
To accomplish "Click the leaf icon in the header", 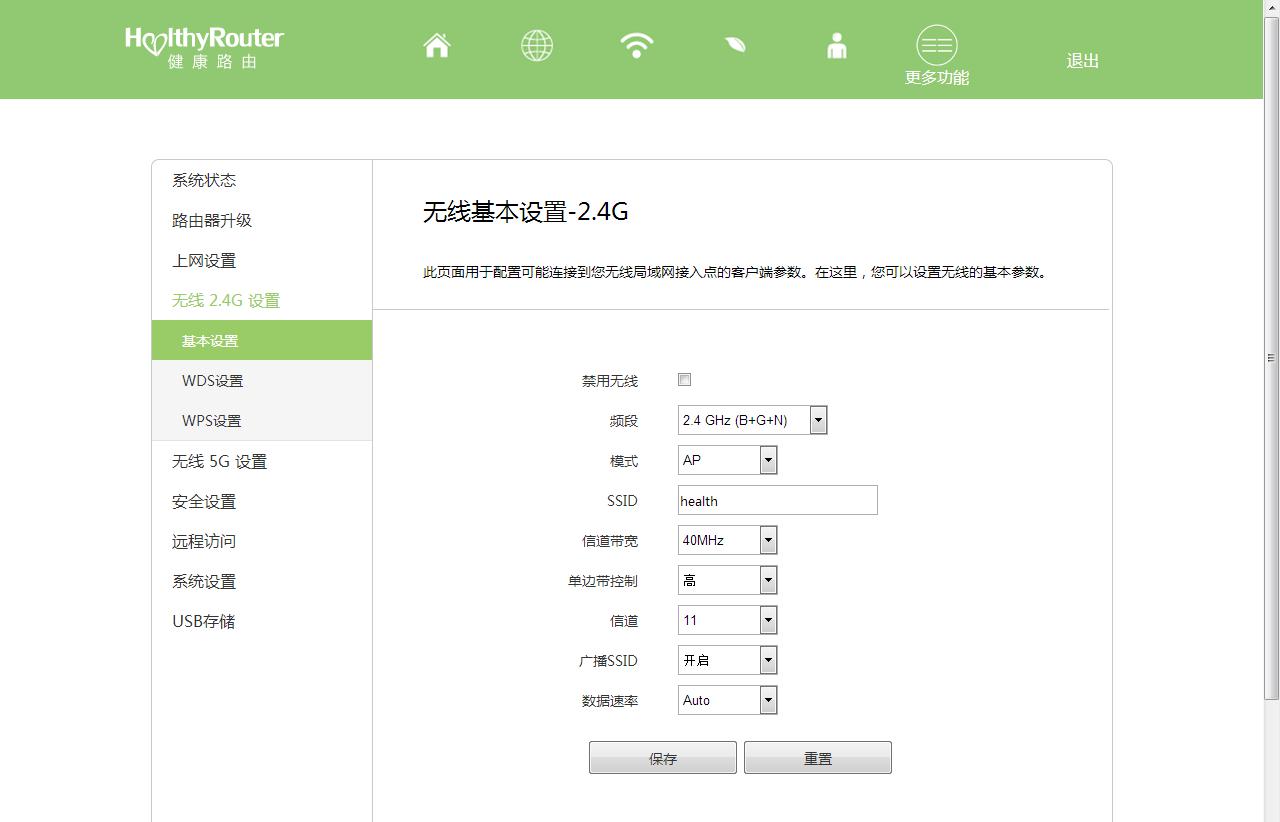I will pos(736,46).
